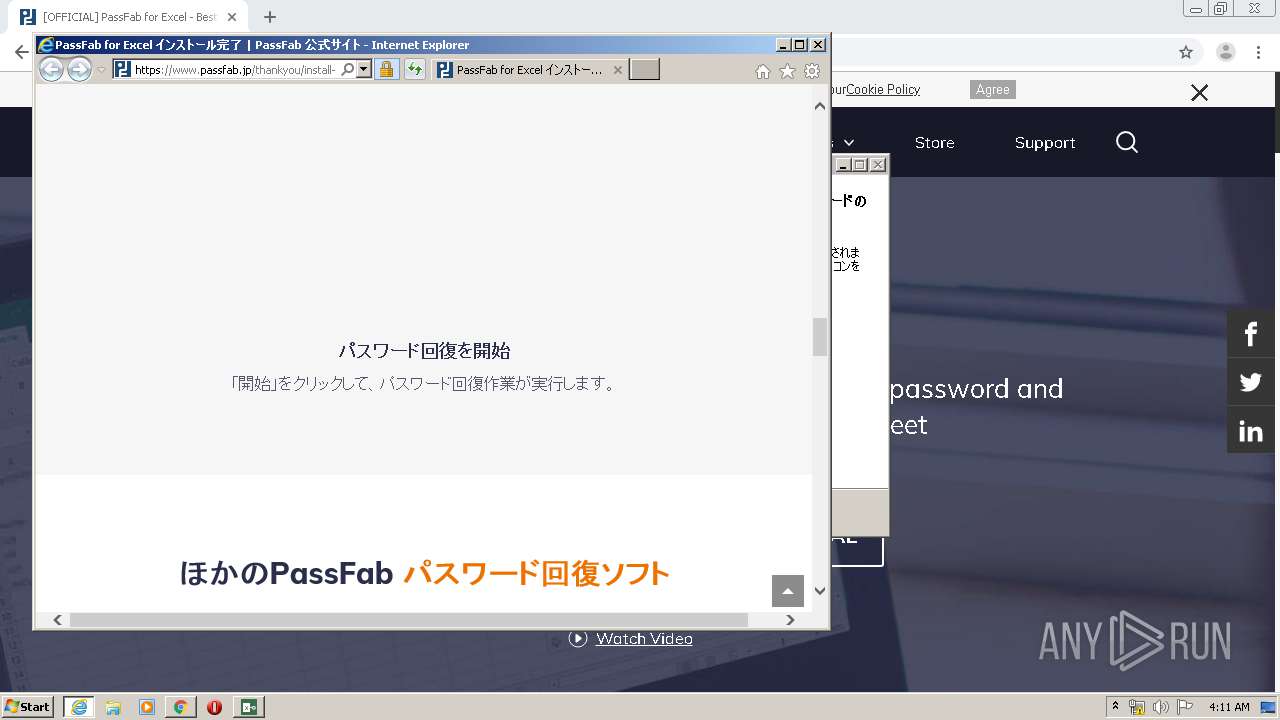Viewport: 1280px width, 720px height.
Task: Open new tab in Chrome with plus
Action: pyautogui.click(x=270, y=17)
